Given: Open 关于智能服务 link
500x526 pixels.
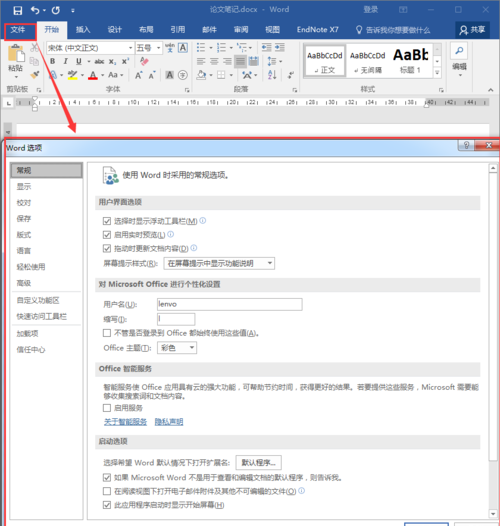Looking at the screenshot, I should click(x=125, y=422).
